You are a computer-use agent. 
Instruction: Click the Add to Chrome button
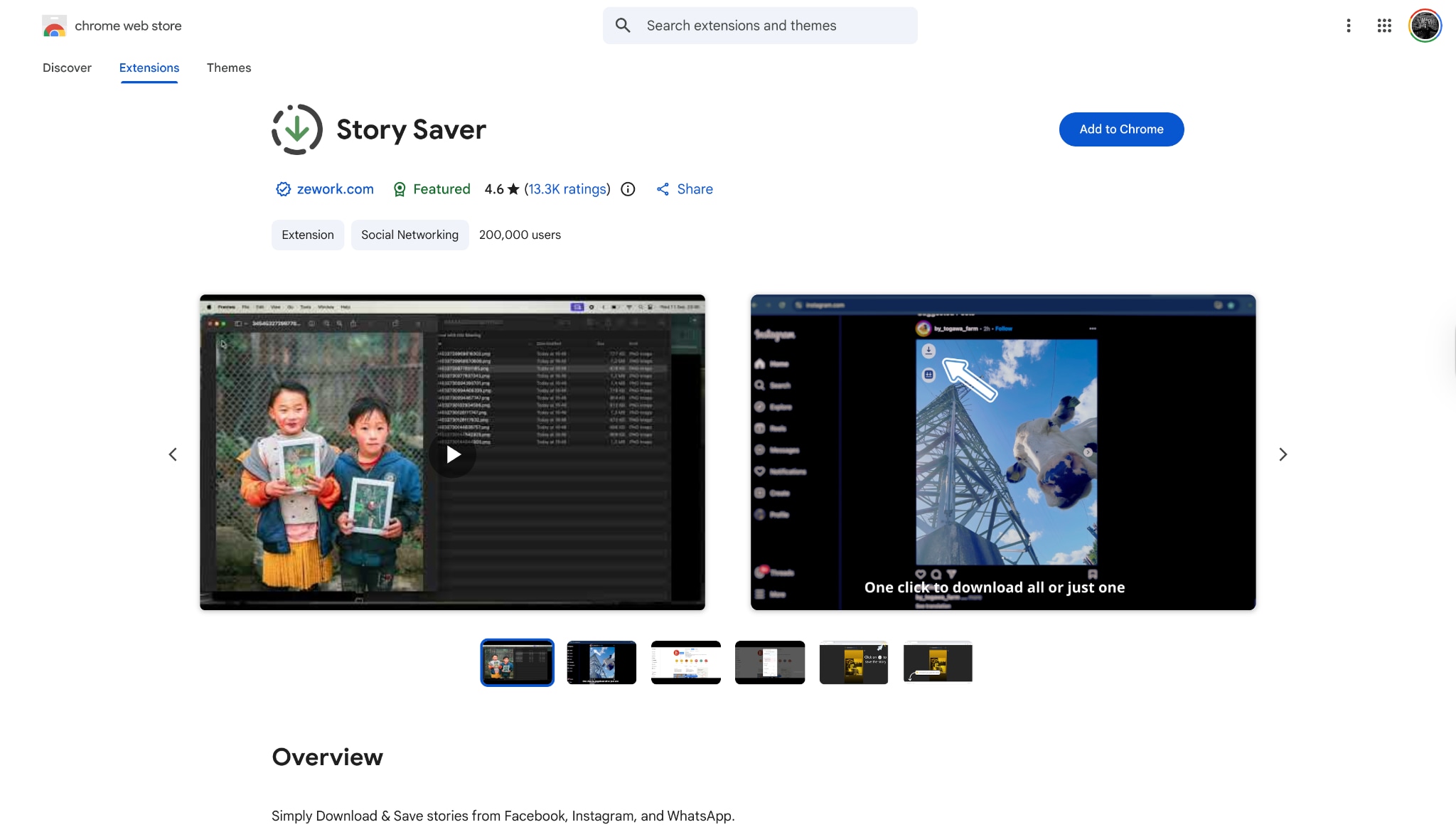pyautogui.click(x=1121, y=129)
